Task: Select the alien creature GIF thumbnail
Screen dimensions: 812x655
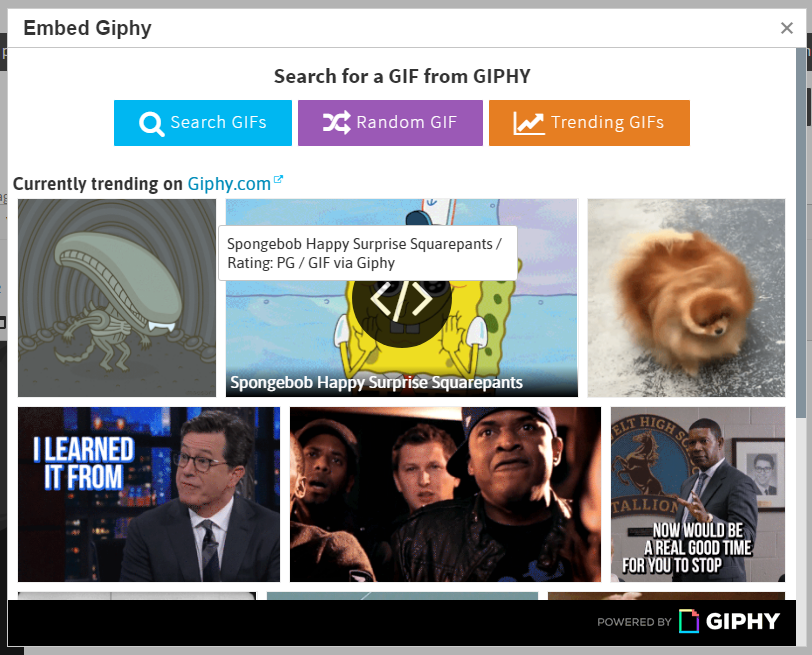Action: coord(117,298)
